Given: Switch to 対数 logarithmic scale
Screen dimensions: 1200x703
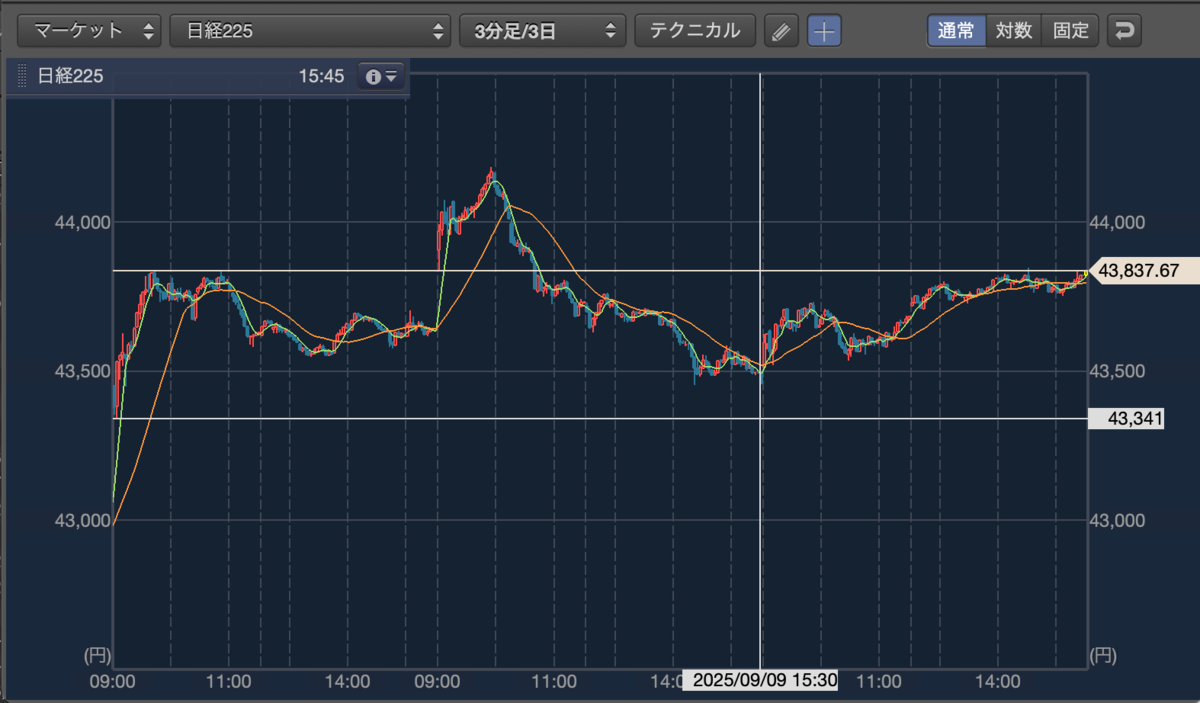Looking at the screenshot, I should (1014, 31).
